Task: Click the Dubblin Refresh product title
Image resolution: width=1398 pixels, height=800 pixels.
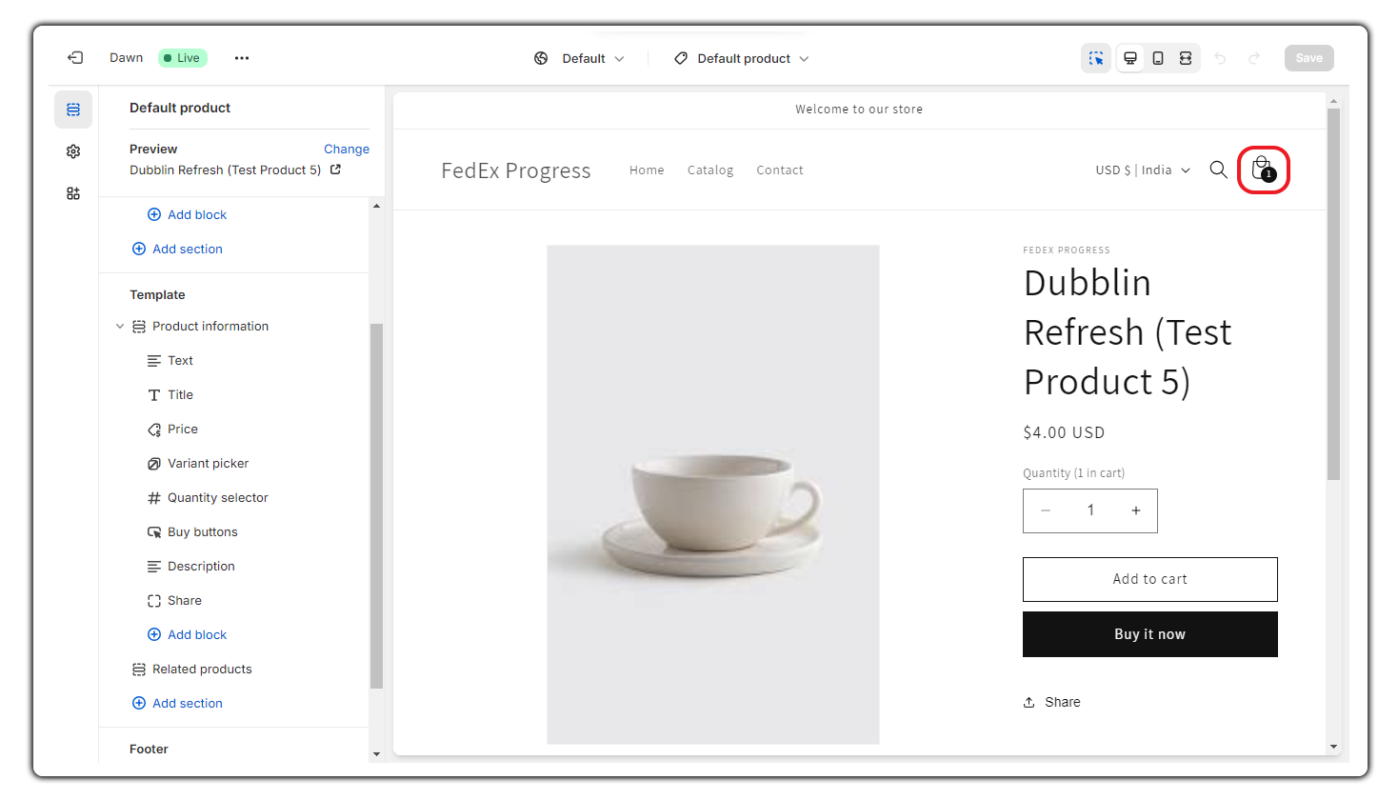Action: 1127,332
